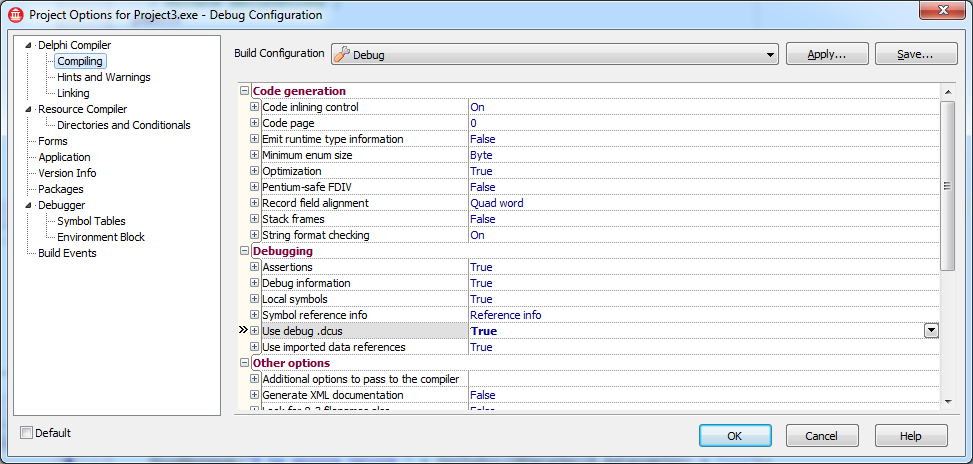Expand the Debug information row

pos(254,283)
